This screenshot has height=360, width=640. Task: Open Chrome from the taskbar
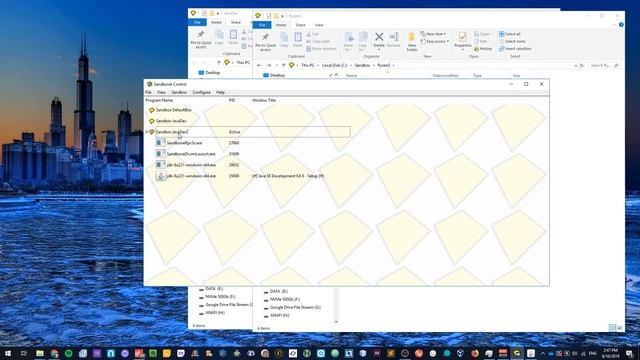pos(54,353)
